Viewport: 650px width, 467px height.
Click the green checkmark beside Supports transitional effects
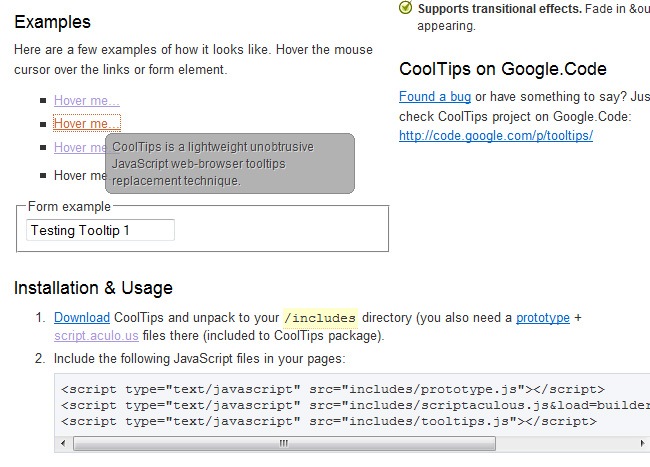pos(405,8)
